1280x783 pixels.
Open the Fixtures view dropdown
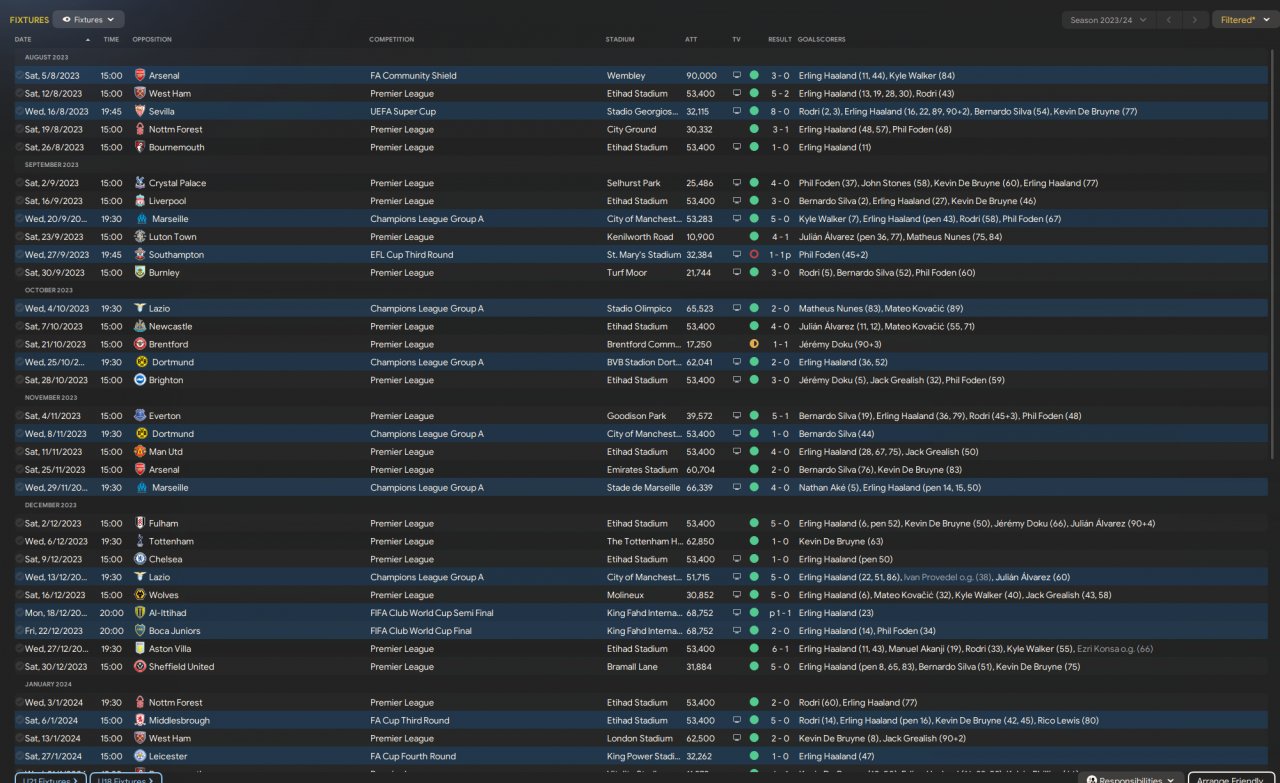tap(88, 19)
